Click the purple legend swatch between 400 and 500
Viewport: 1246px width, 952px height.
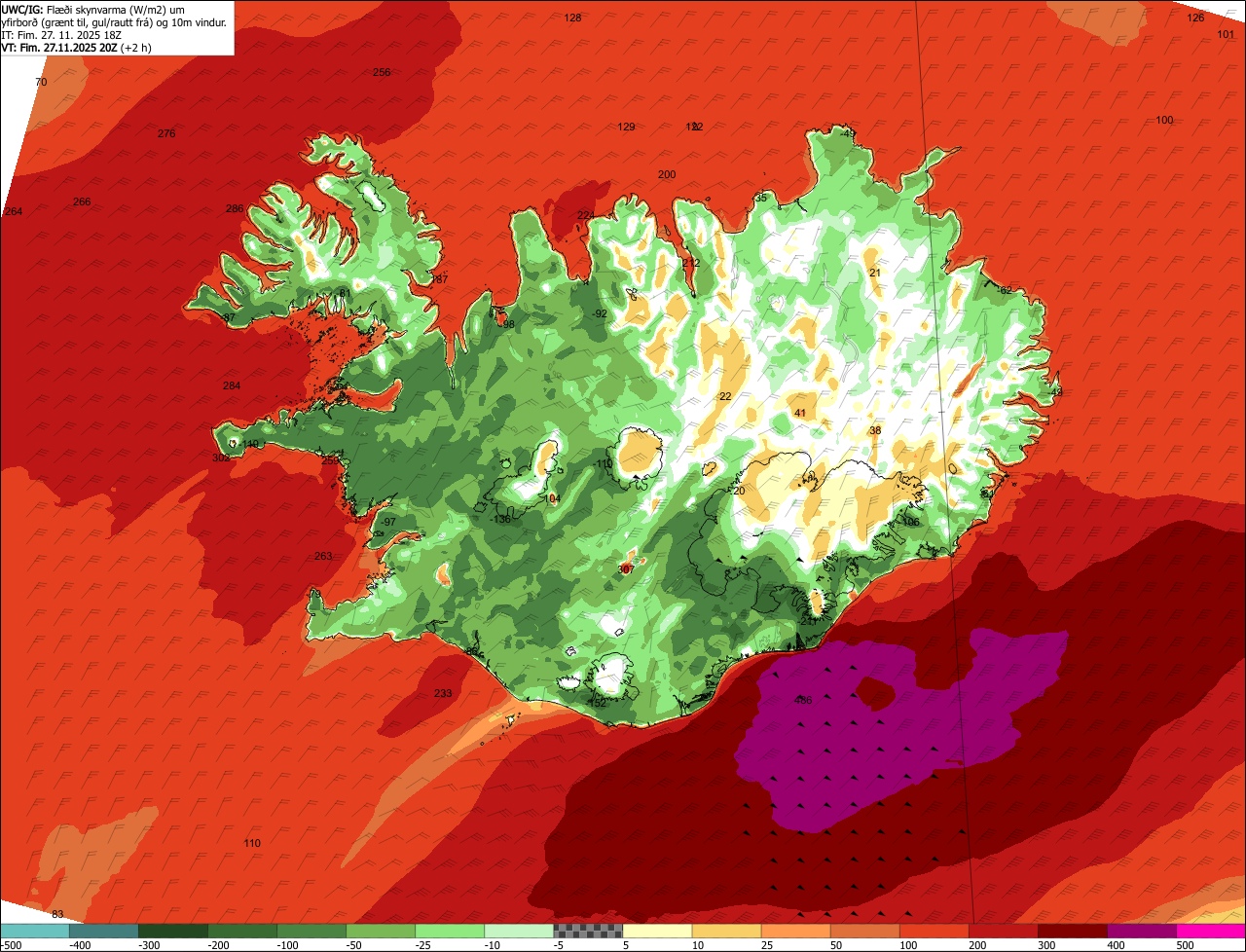pos(1142,931)
